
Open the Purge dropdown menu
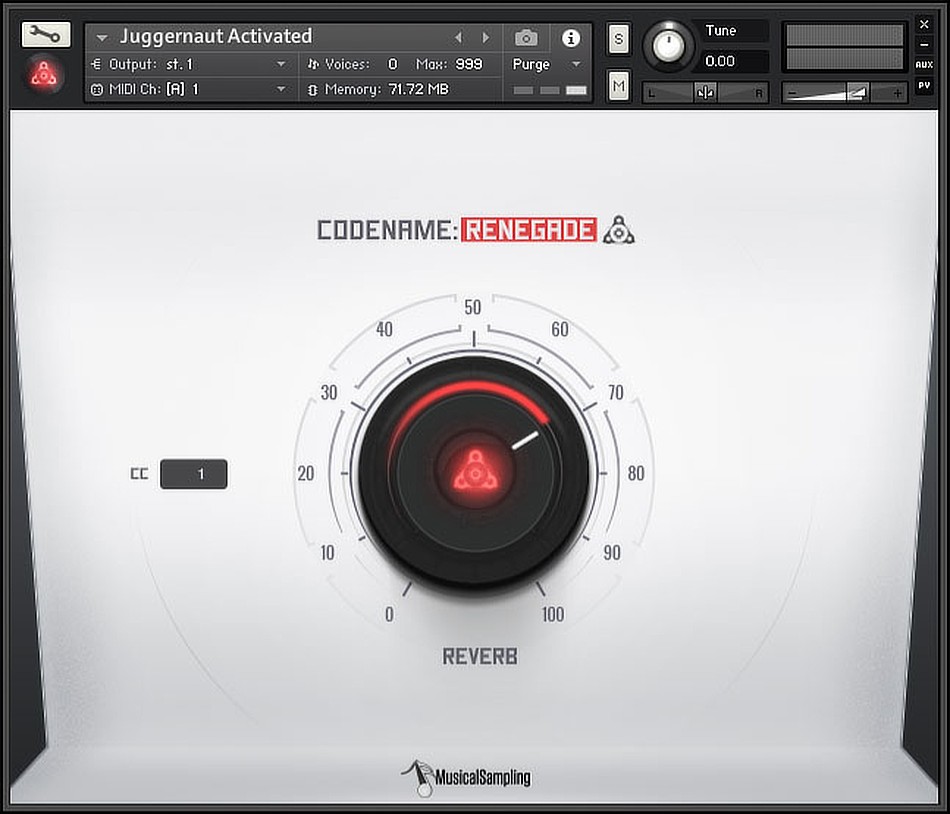point(576,64)
